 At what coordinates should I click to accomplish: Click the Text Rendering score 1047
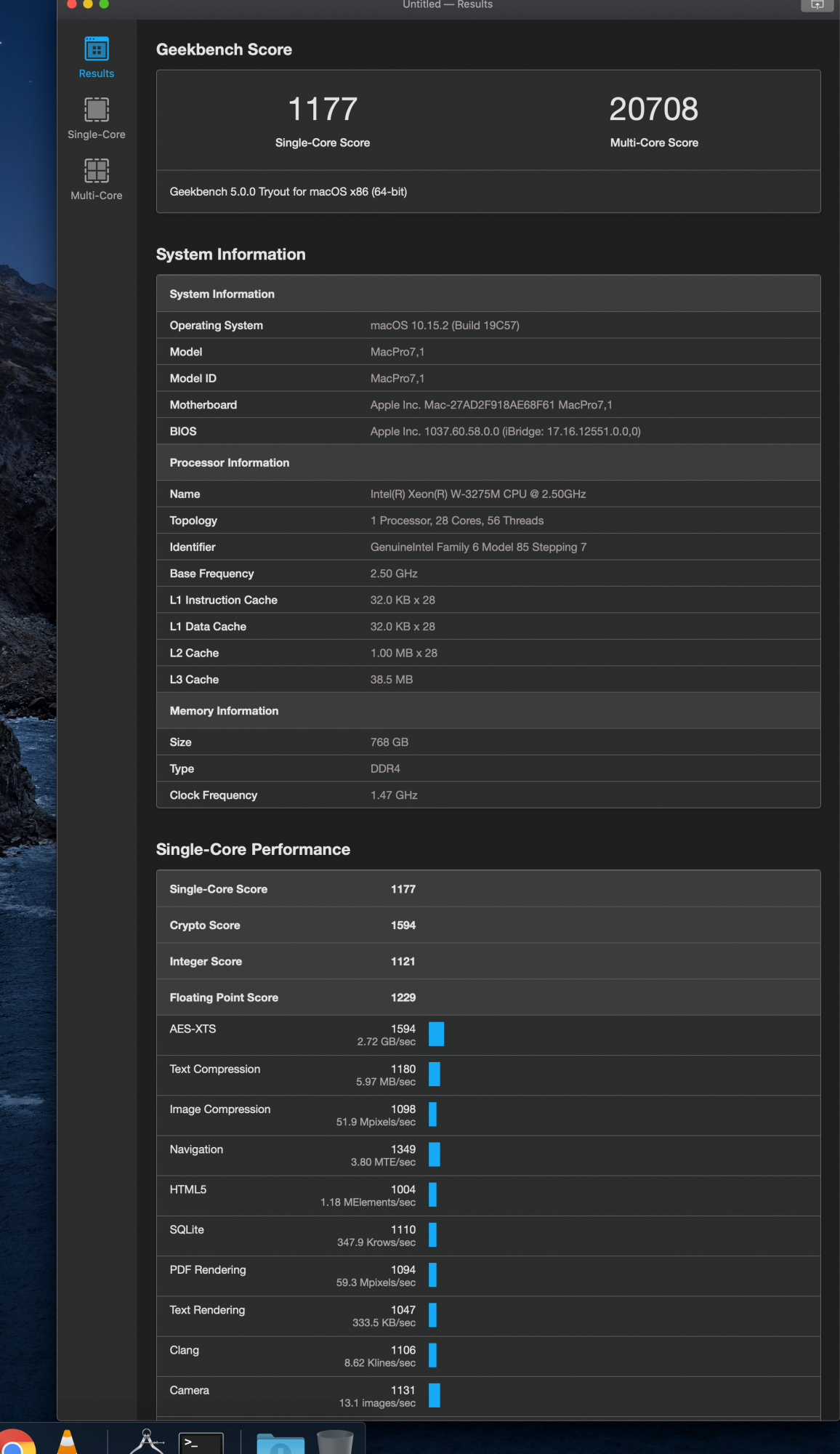pos(403,1310)
